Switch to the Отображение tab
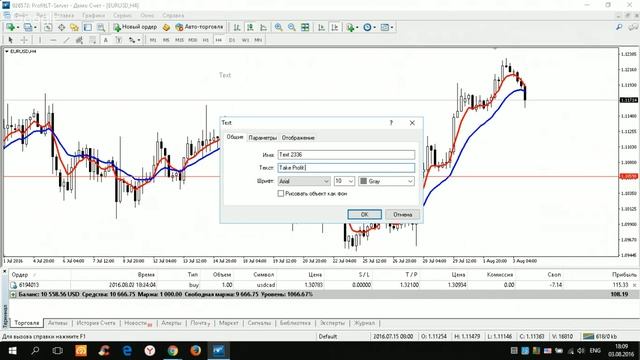This screenshot has width=640, height=360. 298,138
